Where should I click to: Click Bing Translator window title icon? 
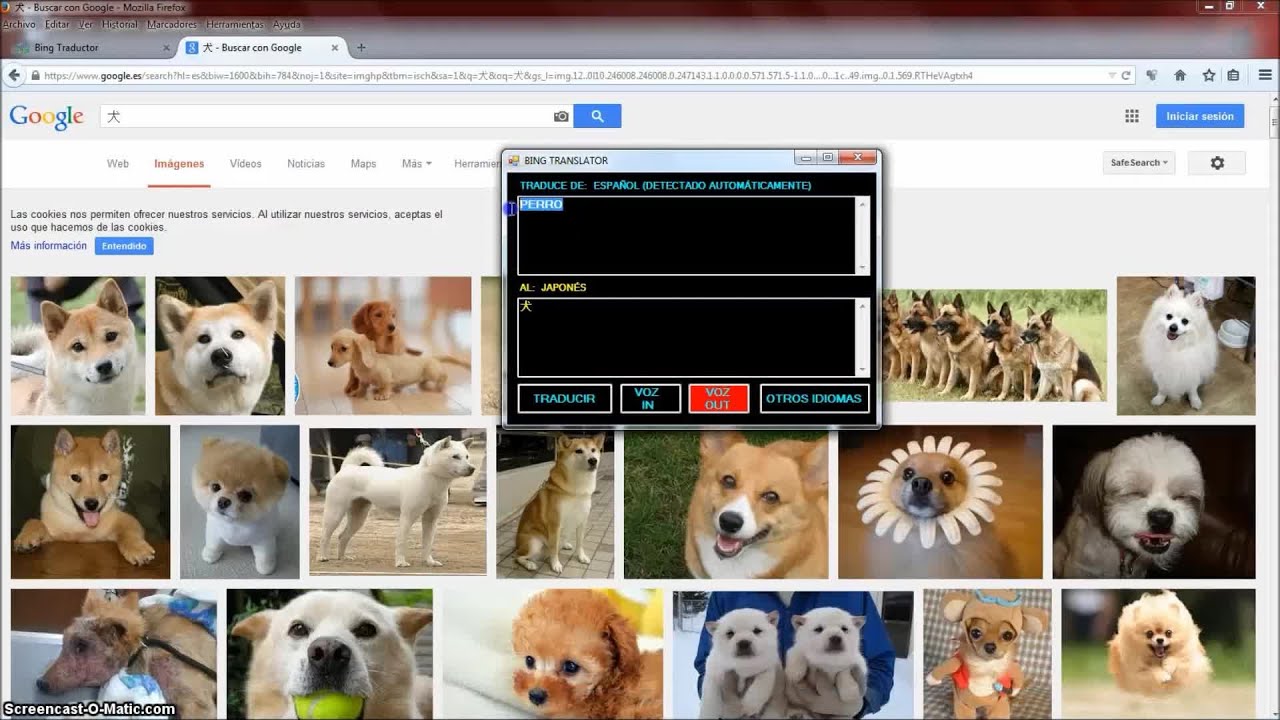514,160
